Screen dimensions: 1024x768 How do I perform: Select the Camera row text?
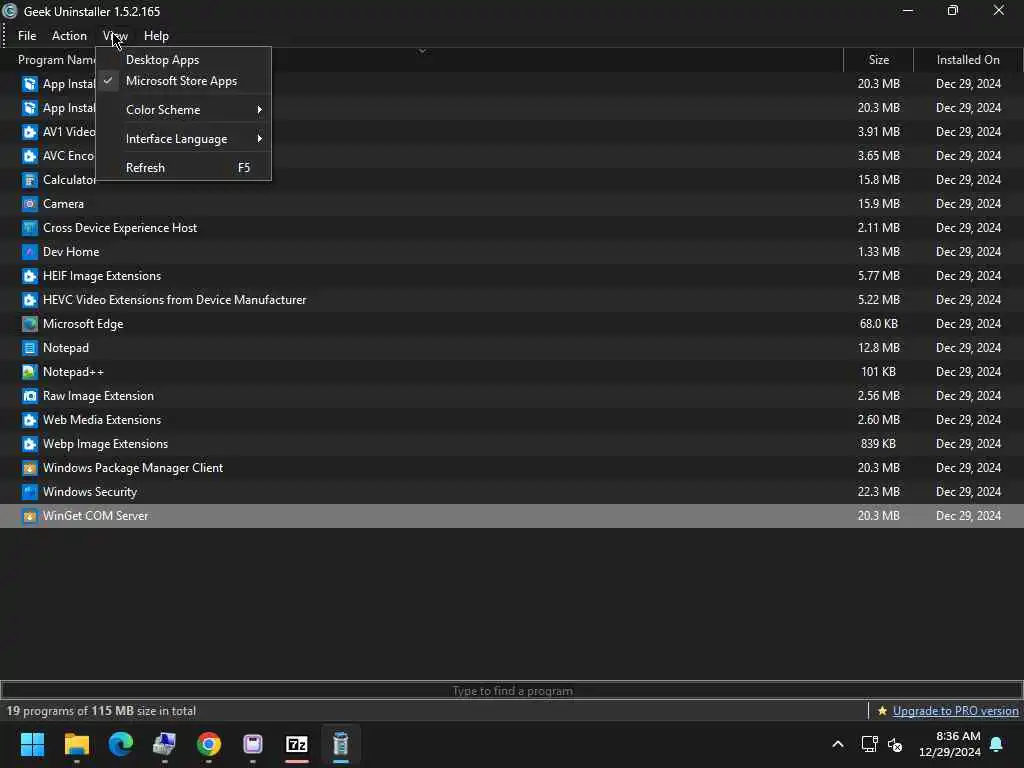pyautogui.click(x=63, y=204)
